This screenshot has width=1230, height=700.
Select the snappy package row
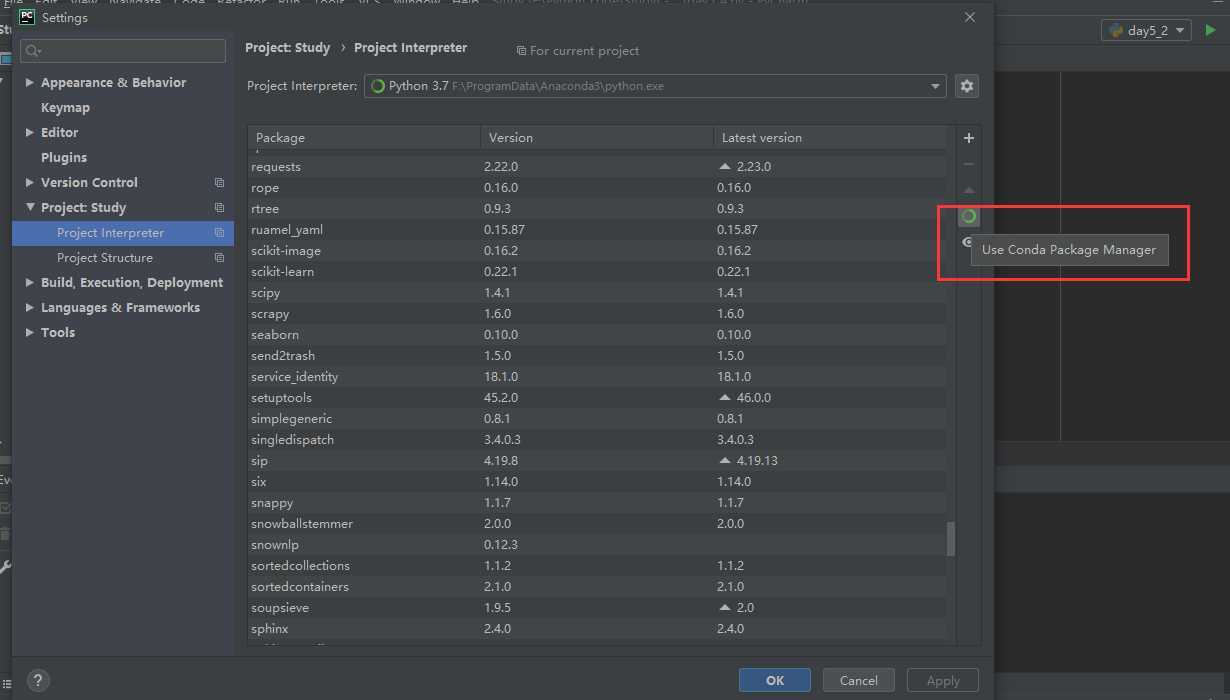pos(597,503)
